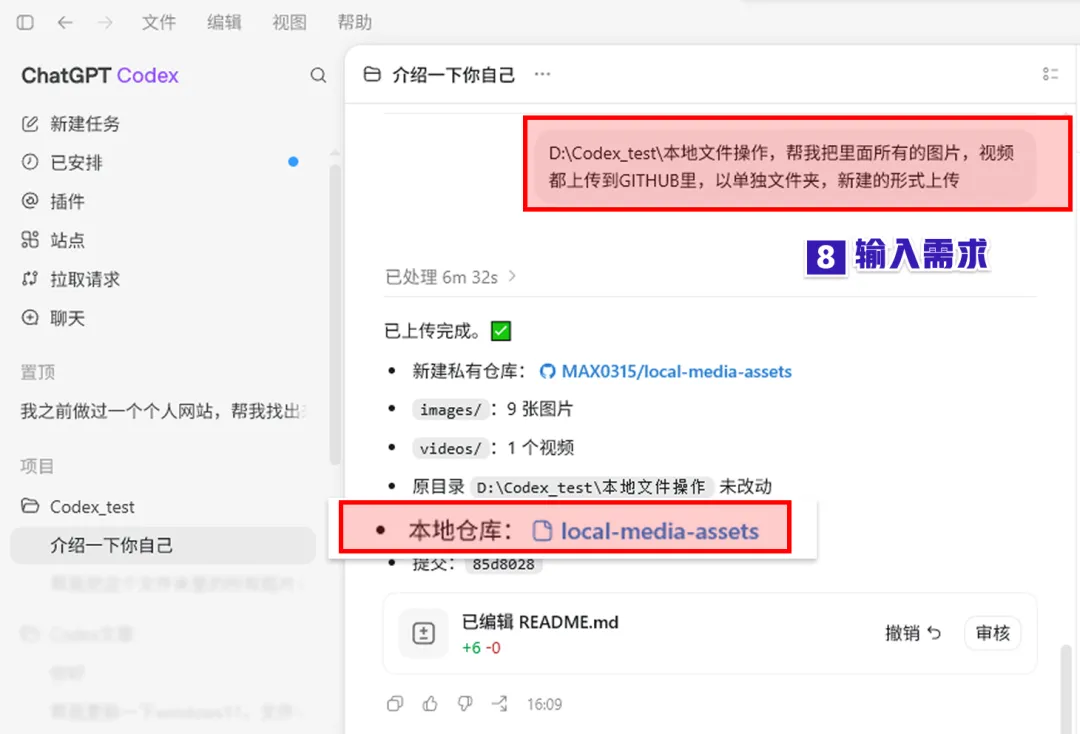Click the 新建任务 pencil icon
This screenshot has height=734, width=1080.
[x=30, y=123]
